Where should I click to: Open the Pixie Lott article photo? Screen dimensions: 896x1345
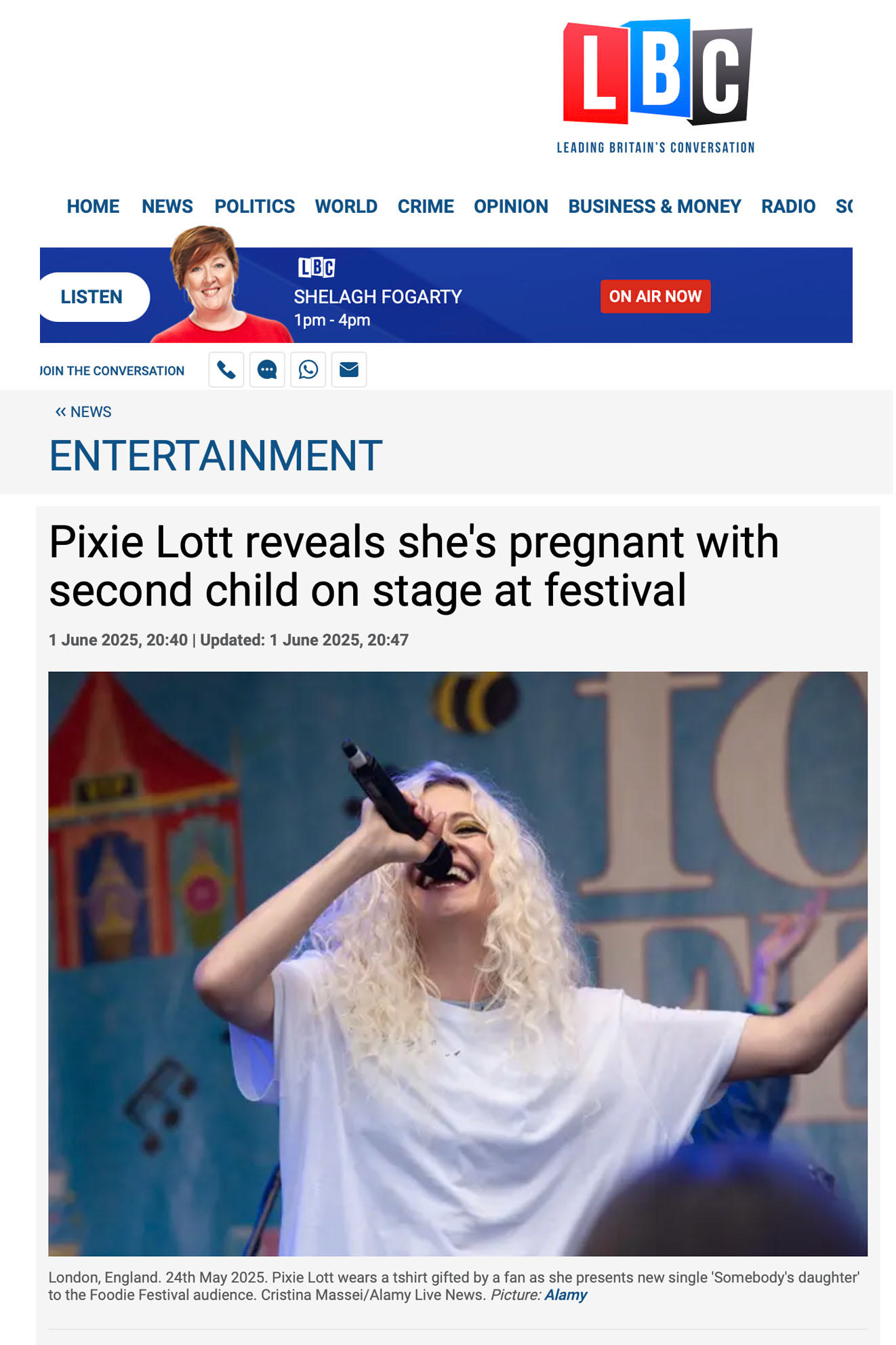[x=457, y=963]
